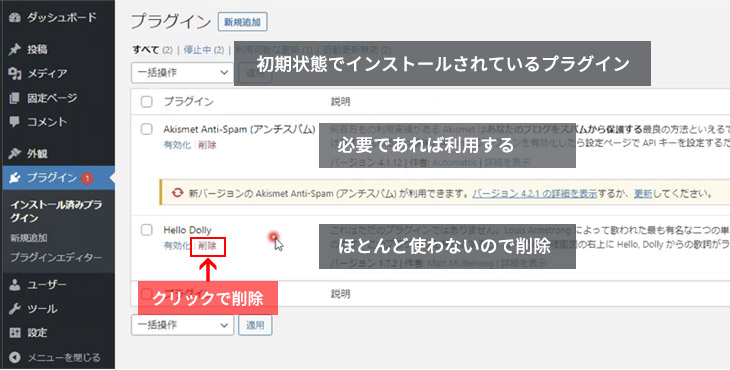Click Description (説明) column header at top
The height and width of the screenshot is (370, 730).
340,101
